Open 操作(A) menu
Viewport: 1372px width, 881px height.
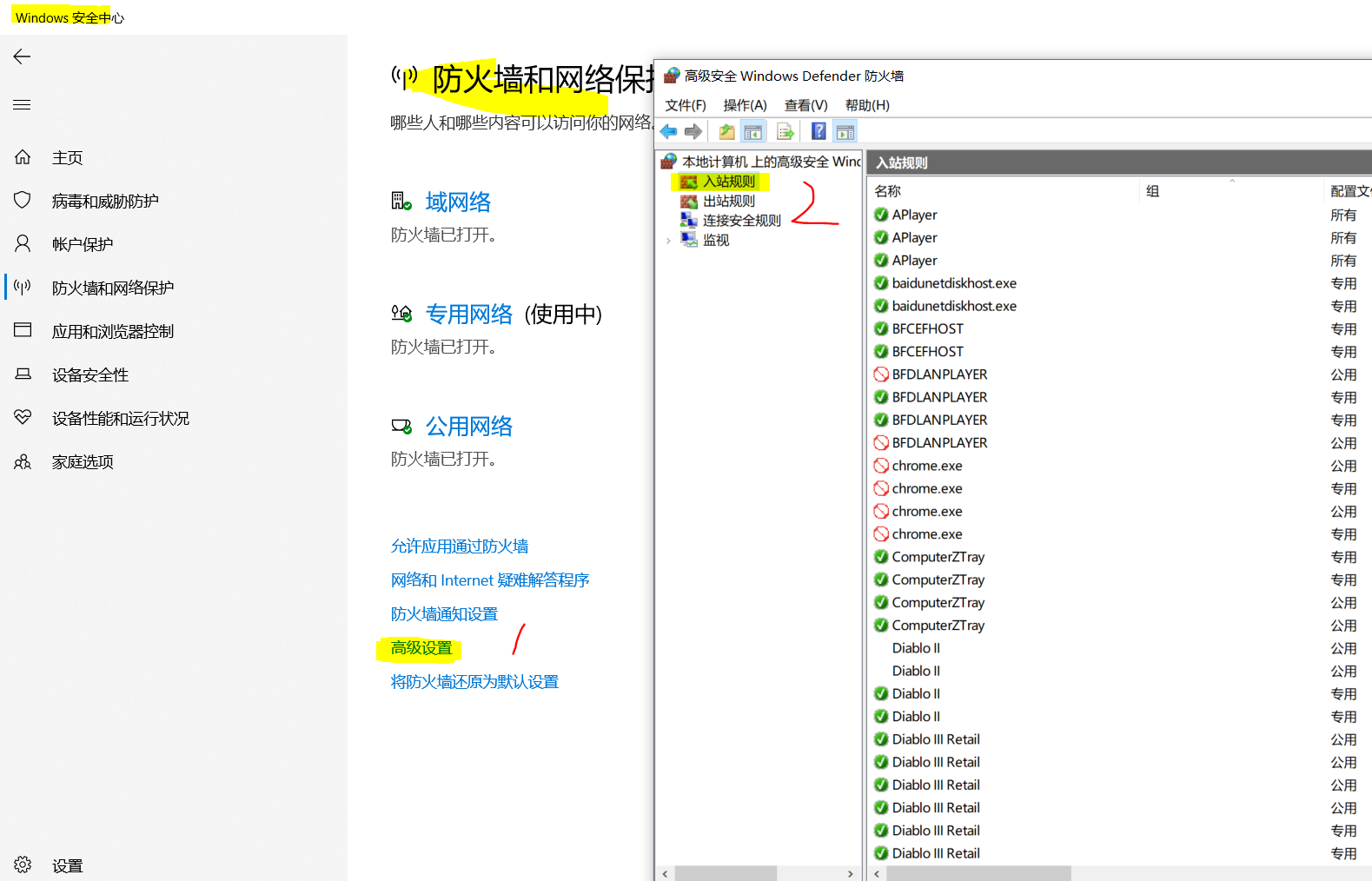pos(745,105)
